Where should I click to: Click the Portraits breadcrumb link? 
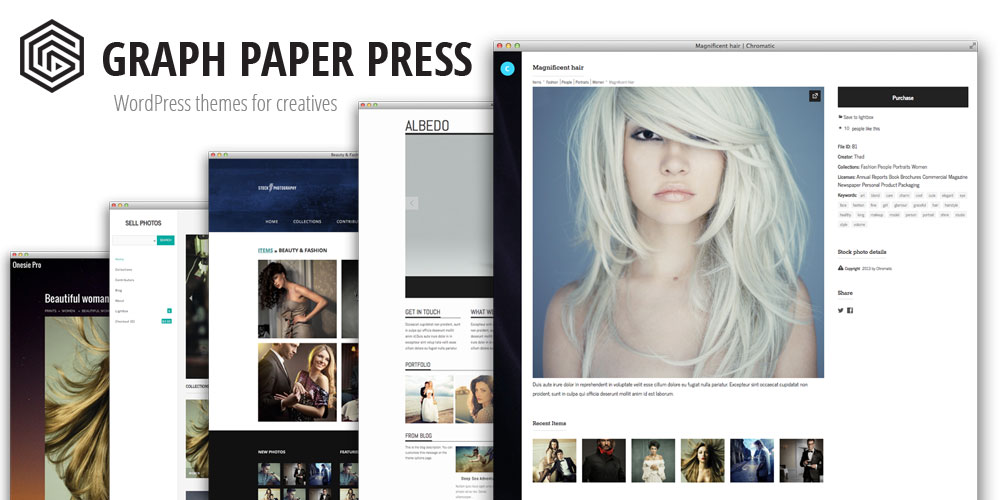click(582, 82)
